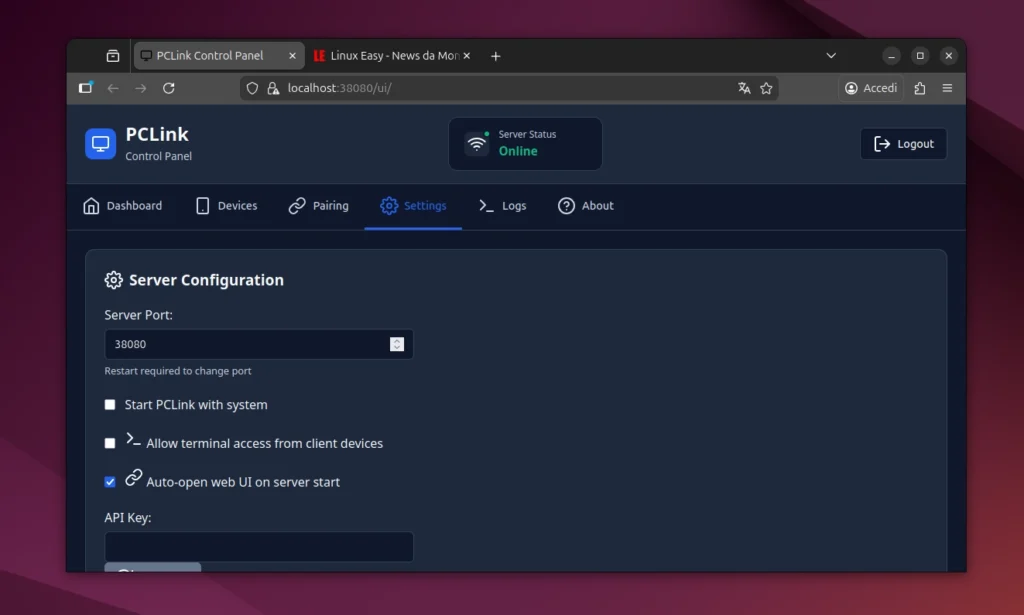Image resolution: width=1024 pixels, height=615 pixels.
Task: Click the translate page icon in address bar
Action: (744, 88)
